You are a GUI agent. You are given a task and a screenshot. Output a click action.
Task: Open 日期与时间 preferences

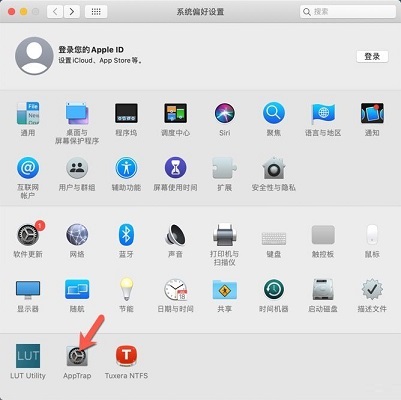click(x=175, y=289)
